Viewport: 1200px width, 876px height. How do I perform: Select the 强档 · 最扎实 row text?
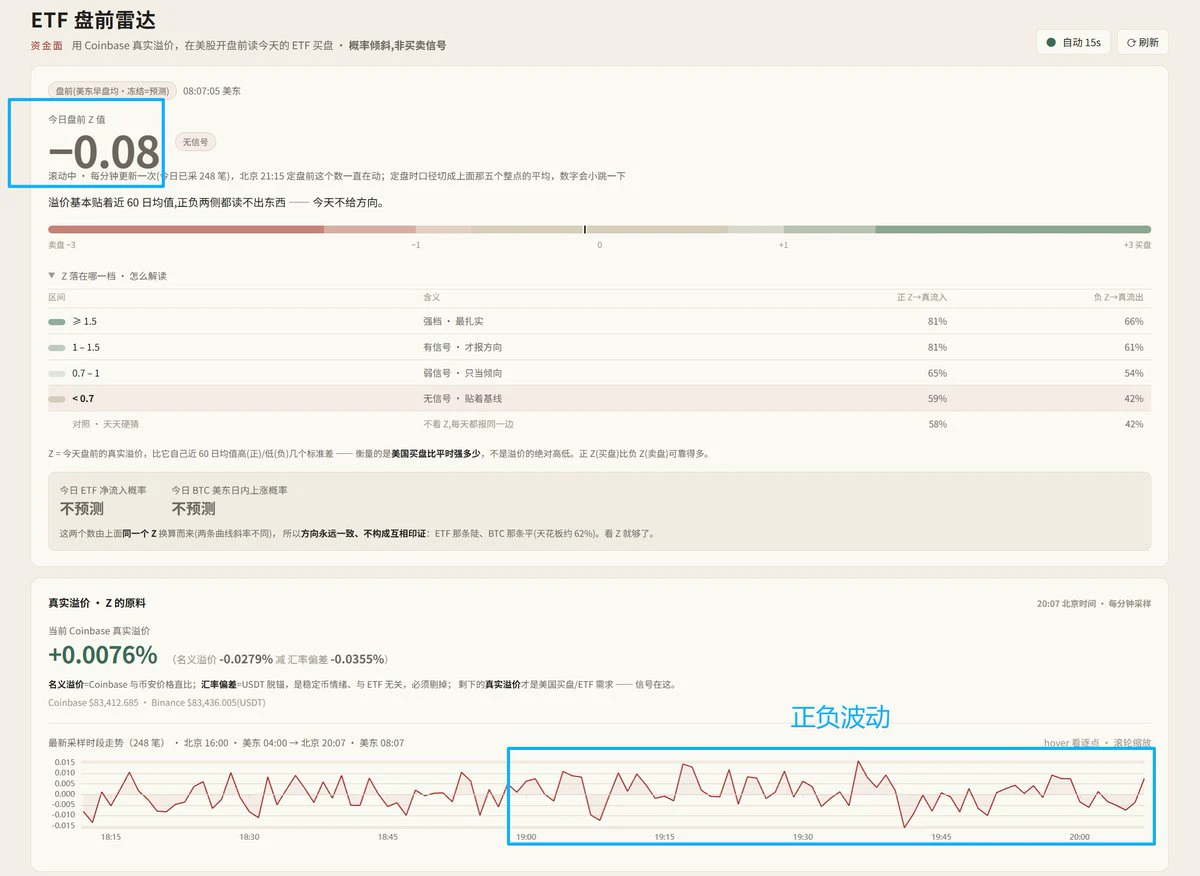453,322
